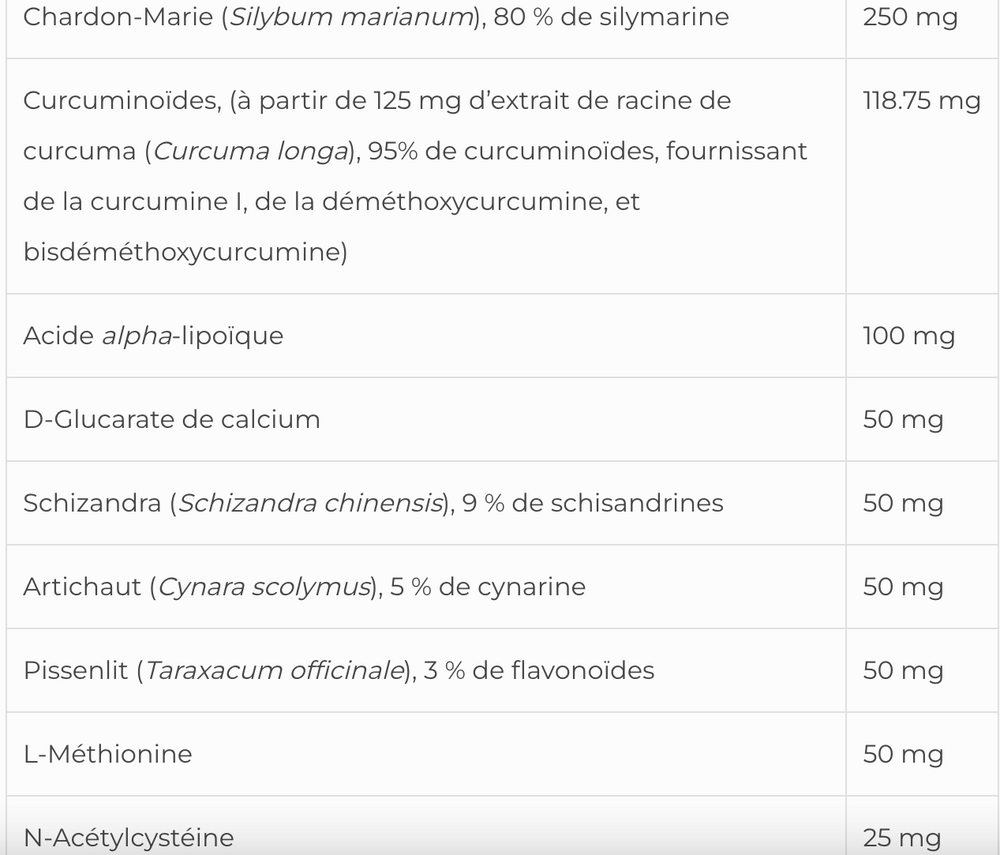Click the italic Schizandra chinensis text
The height and width of the screenshot is (855, 1000).
click(310, 503)
